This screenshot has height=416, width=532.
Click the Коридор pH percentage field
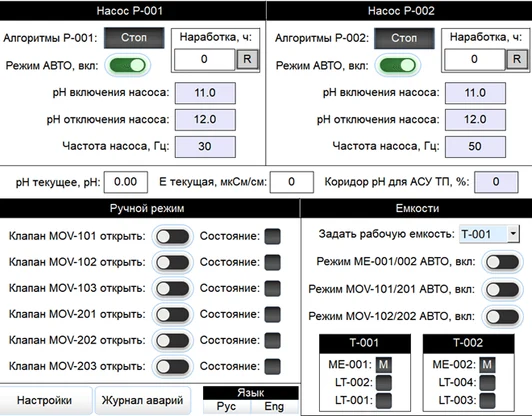click(496, 182)
